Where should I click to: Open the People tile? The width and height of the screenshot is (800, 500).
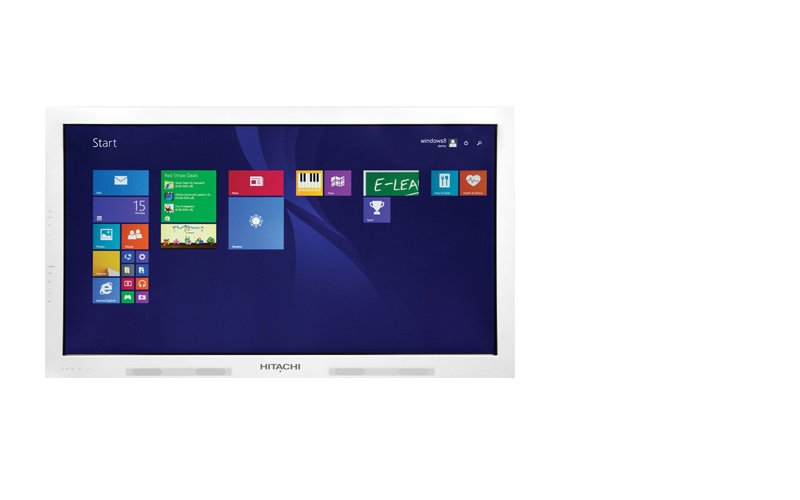click(x=135, y=236)
